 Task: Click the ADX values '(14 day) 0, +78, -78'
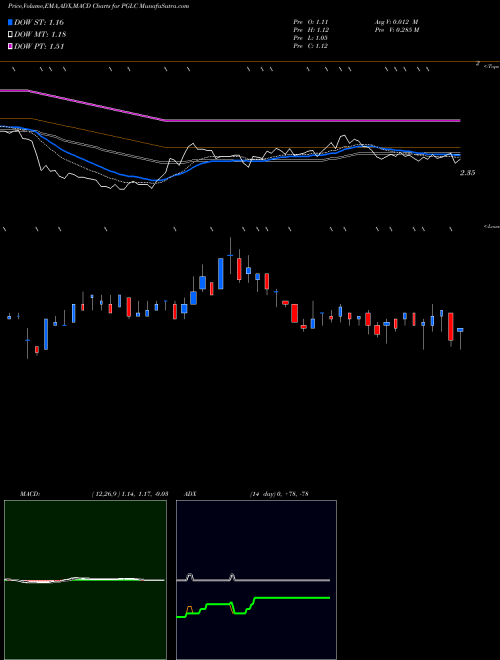point(279,494)
